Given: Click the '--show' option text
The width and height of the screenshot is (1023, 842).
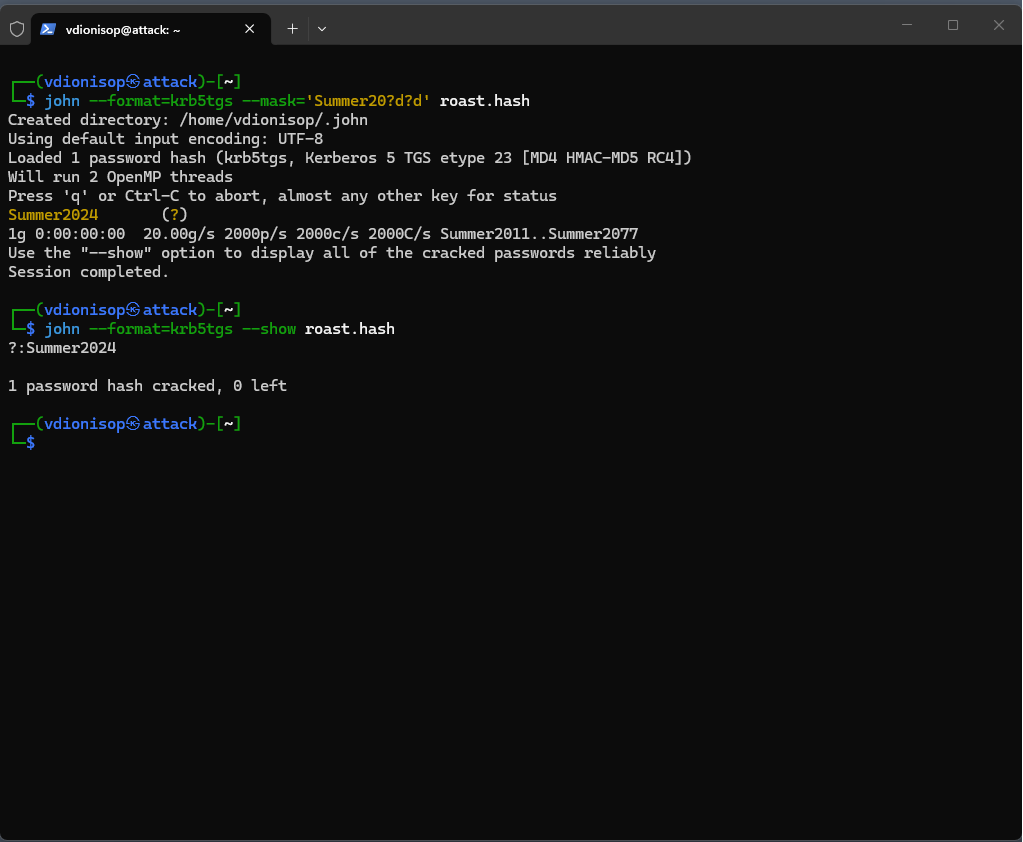Looking at the screenshot, I should tap(269, 329).
